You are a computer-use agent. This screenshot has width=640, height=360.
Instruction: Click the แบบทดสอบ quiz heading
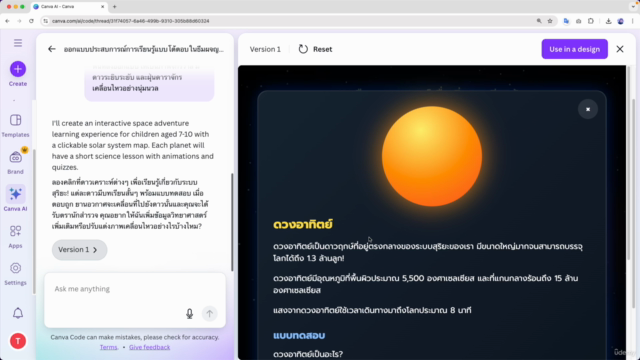(299, 335)
